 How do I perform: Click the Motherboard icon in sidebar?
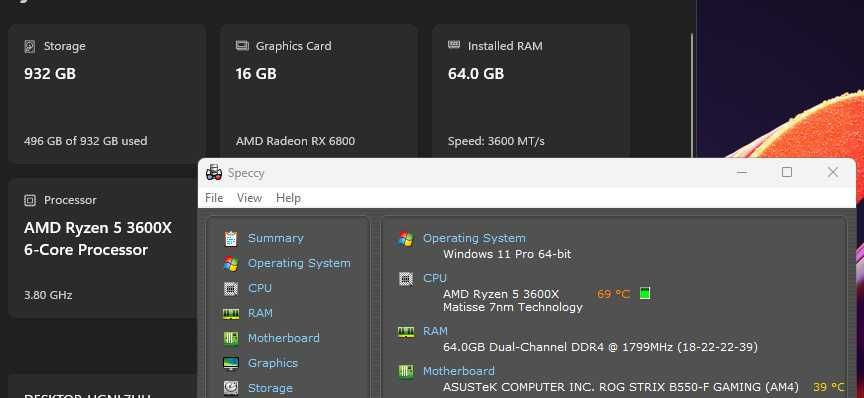231,338
